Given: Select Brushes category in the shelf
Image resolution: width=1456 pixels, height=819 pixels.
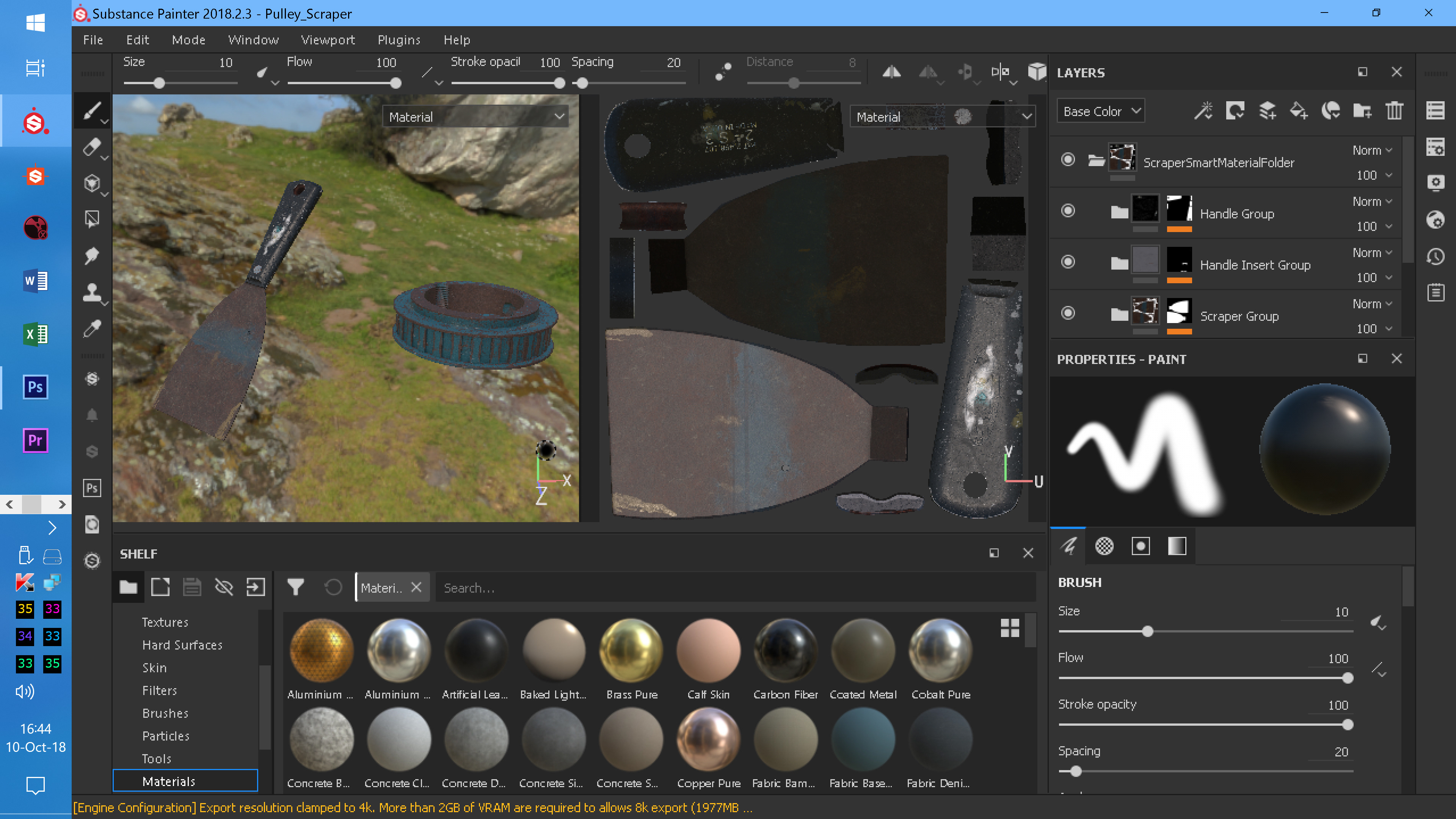Looking at the screenshot, I should 165,713.
